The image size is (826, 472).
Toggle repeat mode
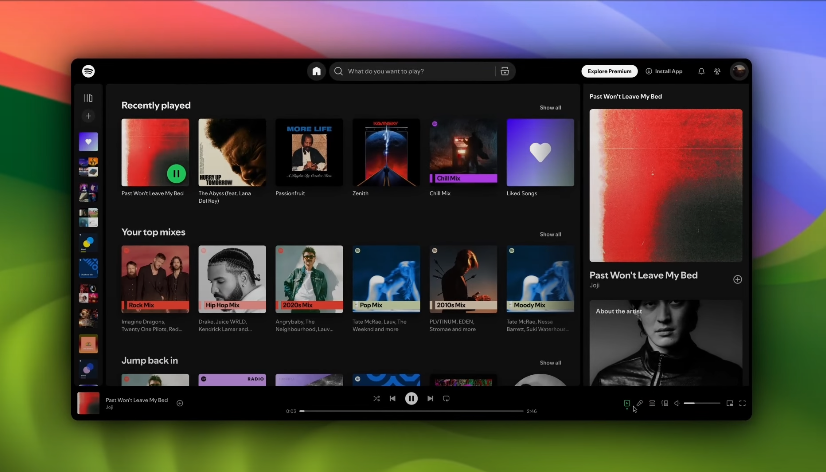446,399
